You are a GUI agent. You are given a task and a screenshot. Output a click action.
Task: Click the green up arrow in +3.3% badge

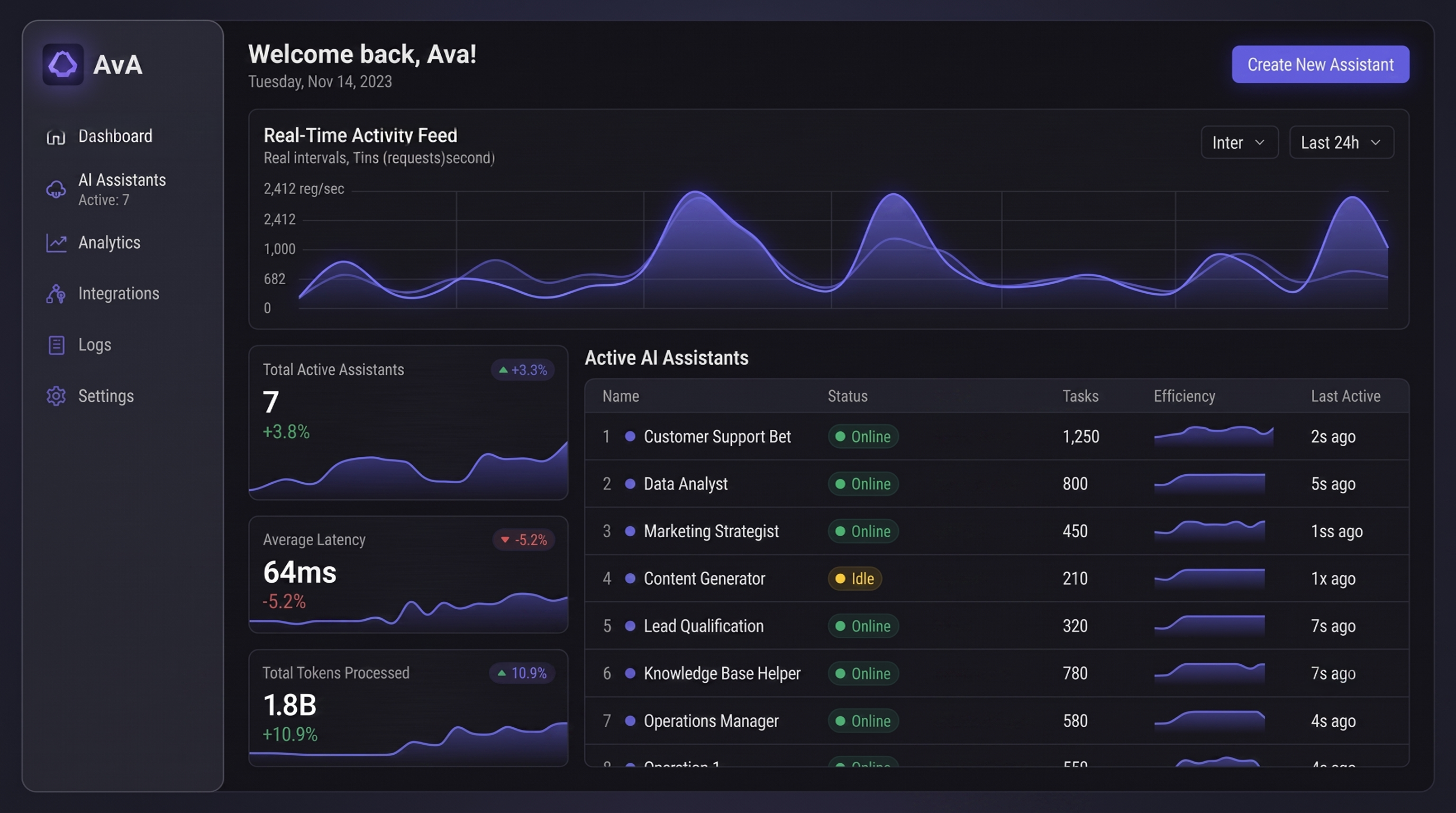pos(503,371)
